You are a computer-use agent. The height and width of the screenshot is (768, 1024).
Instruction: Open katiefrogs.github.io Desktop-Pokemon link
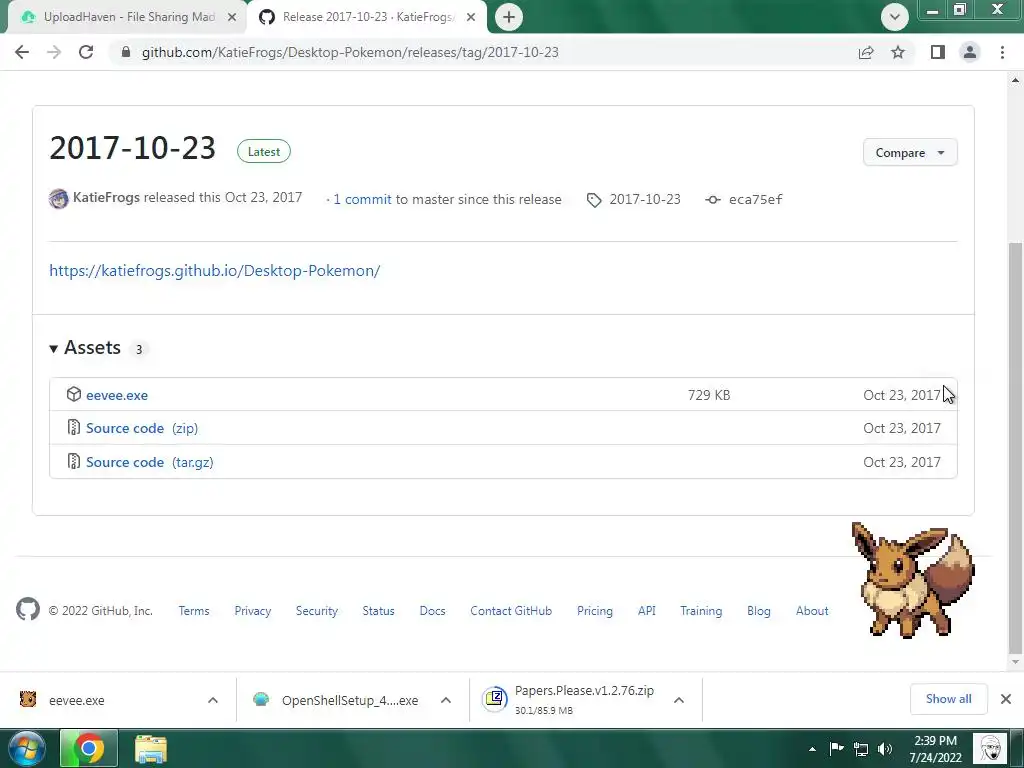pyautogui.click(x=215, y=270)
